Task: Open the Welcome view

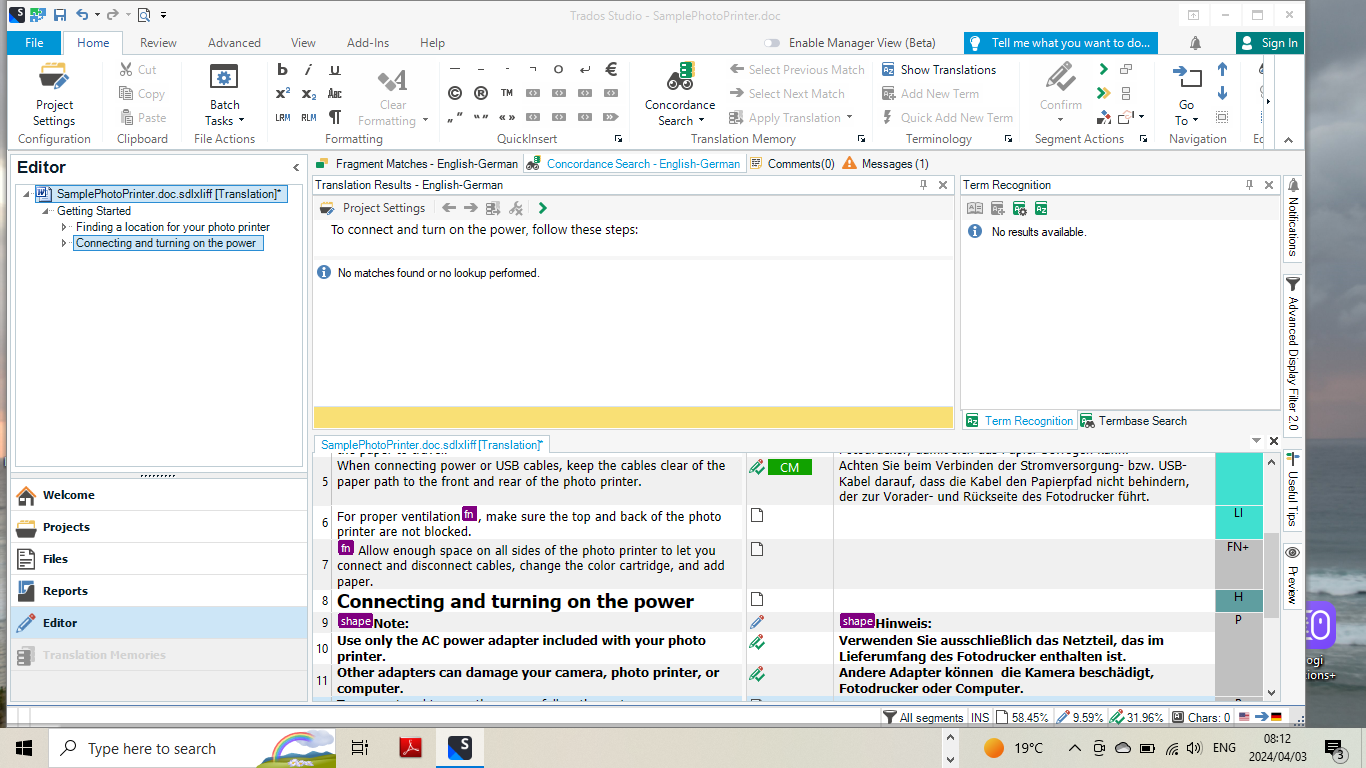Action: coord(159,495)
